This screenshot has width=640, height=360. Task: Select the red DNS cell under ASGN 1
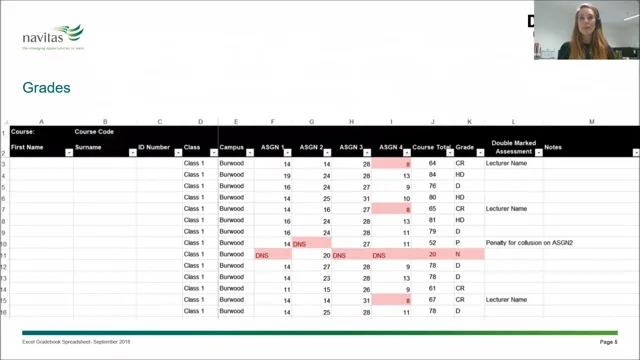coord(273,255)
